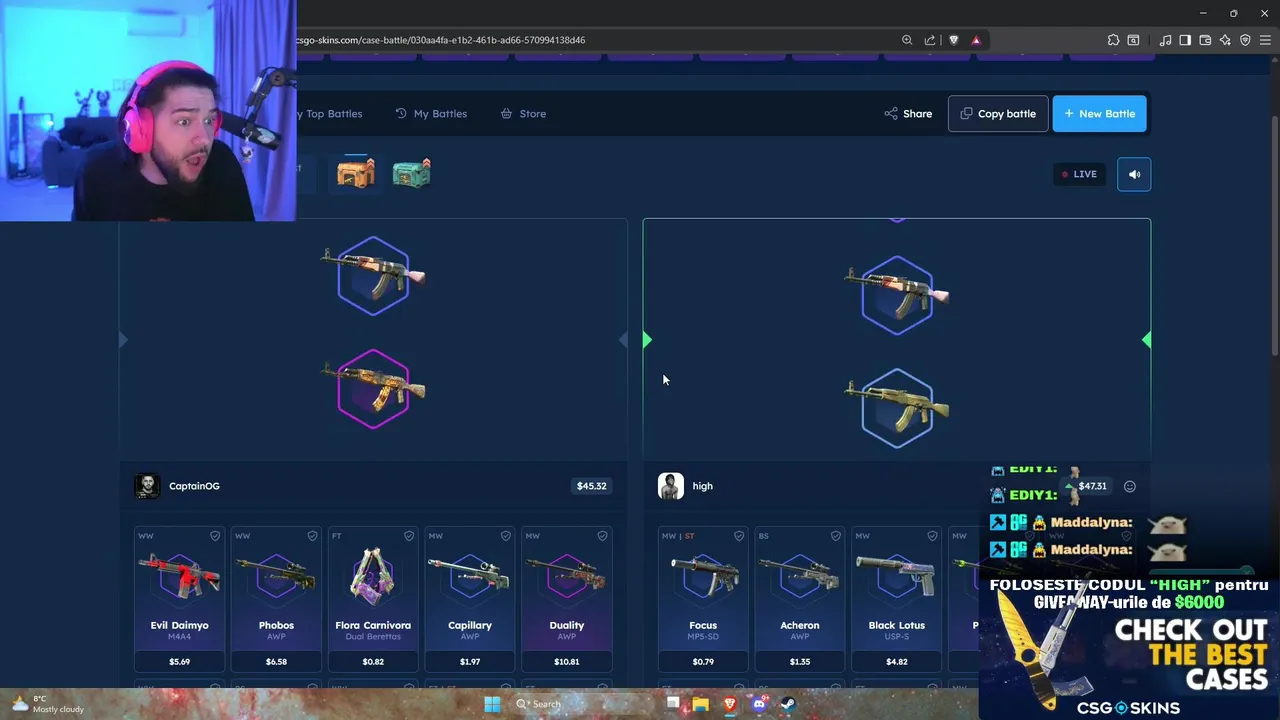Screen dimensions: 1280x720
Task: Click the tab search toolbar icon
Action: [1133, 40]
